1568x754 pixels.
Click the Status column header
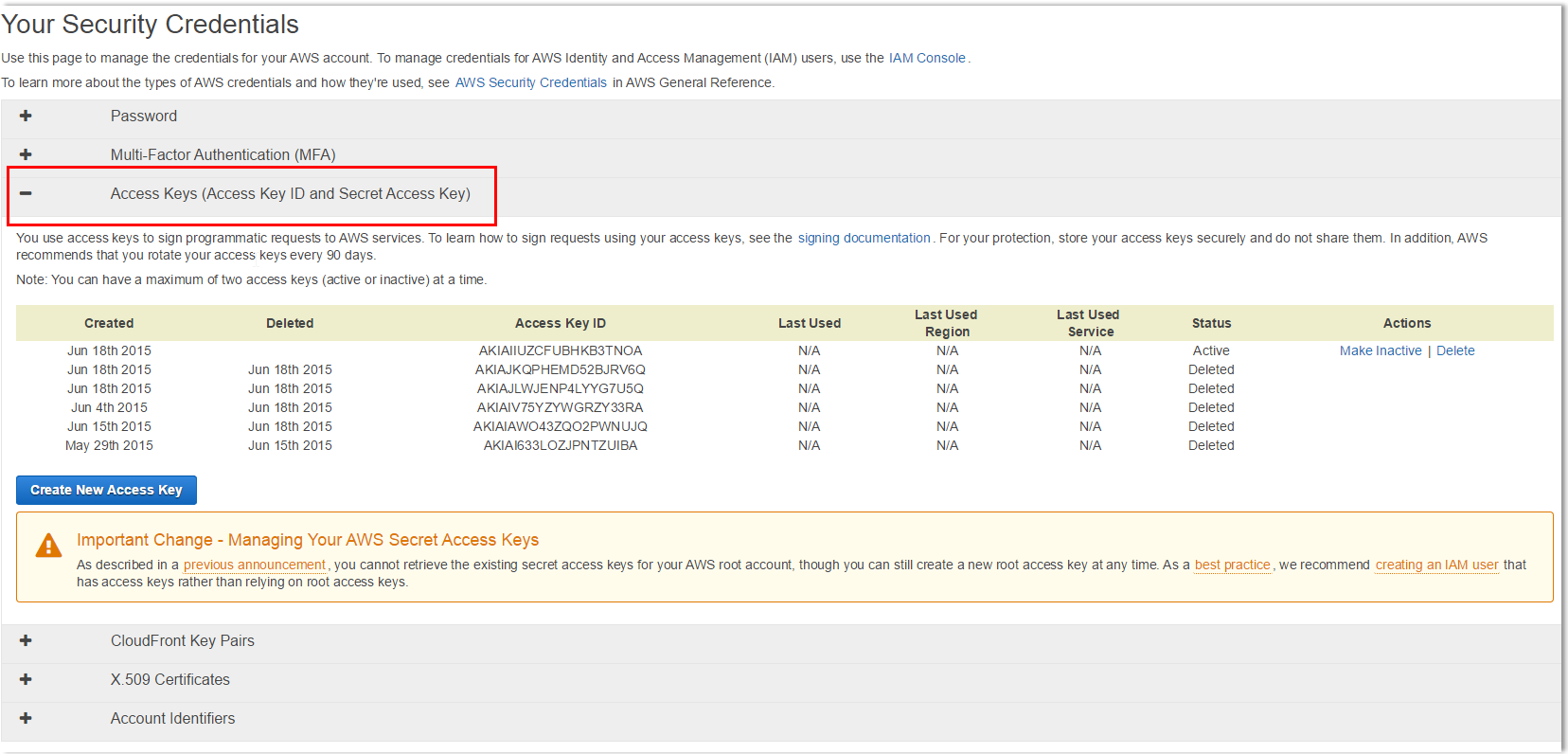1211,323
